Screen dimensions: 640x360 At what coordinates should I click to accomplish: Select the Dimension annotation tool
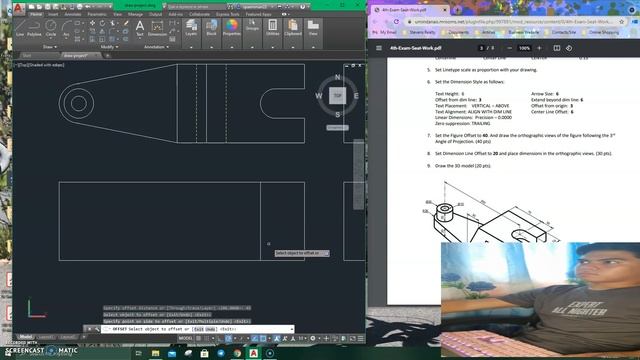pyautogui.click(x=157, y=28)
